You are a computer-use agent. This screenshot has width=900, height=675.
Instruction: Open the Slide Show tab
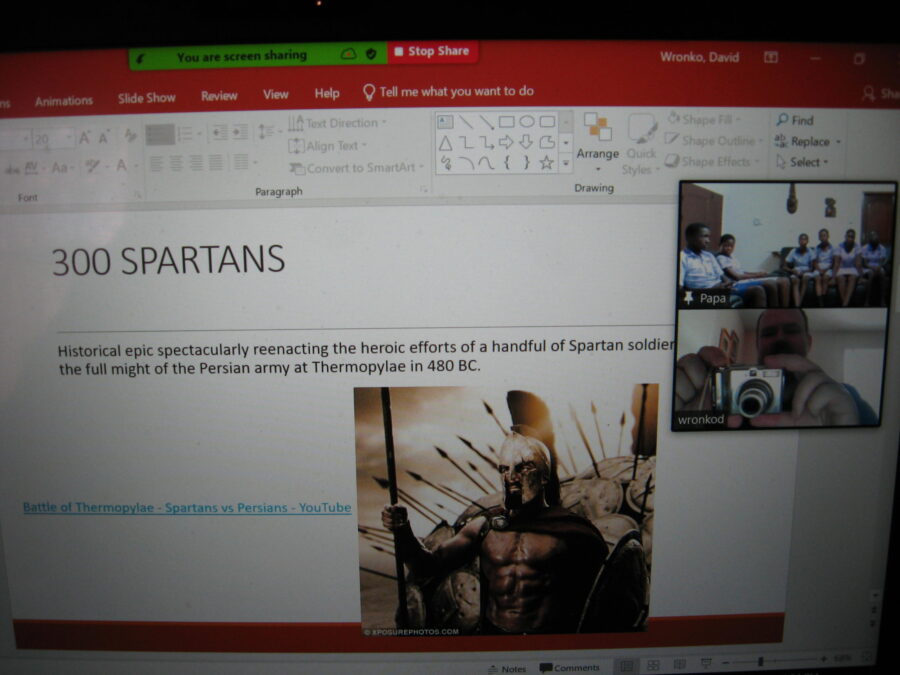[146, 98]
